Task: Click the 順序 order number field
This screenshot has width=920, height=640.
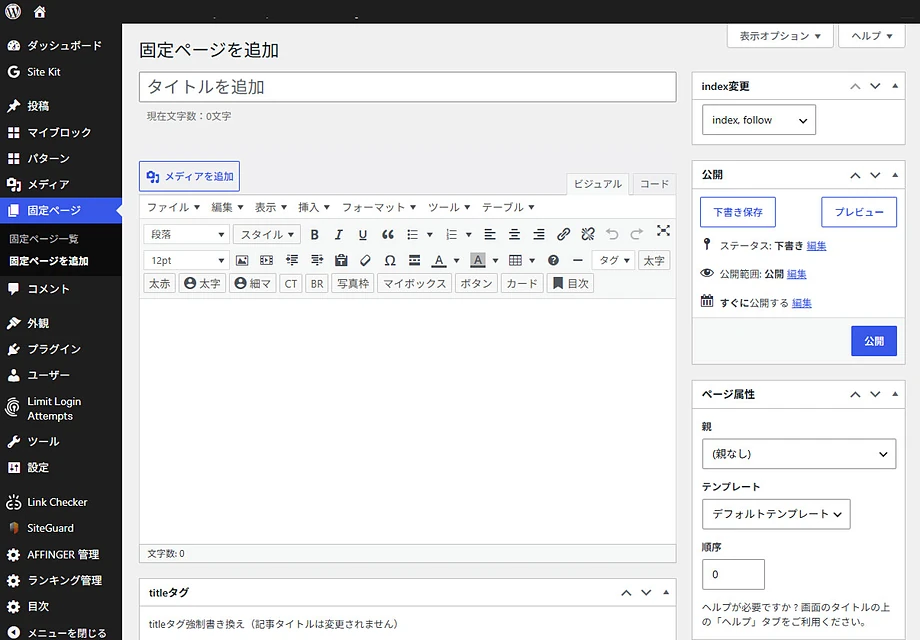Action: [733, 574]
